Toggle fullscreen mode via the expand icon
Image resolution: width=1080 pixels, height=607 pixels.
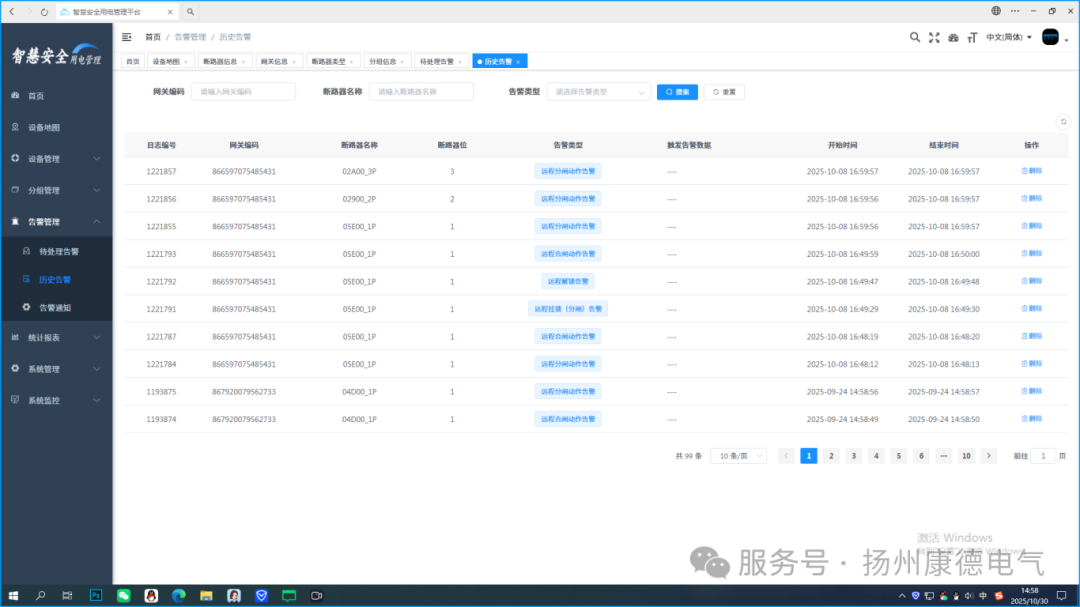pos(933,36)
